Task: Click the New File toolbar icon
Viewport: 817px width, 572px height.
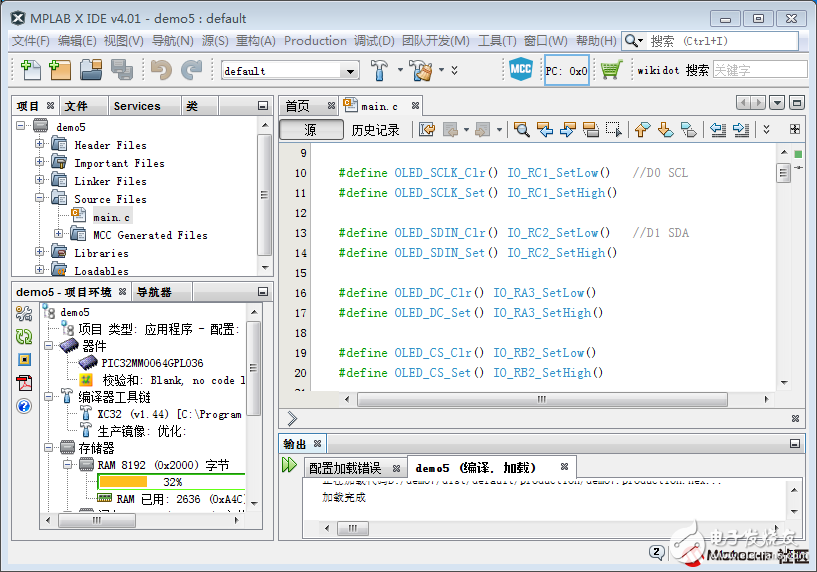Action: (31, 70)
